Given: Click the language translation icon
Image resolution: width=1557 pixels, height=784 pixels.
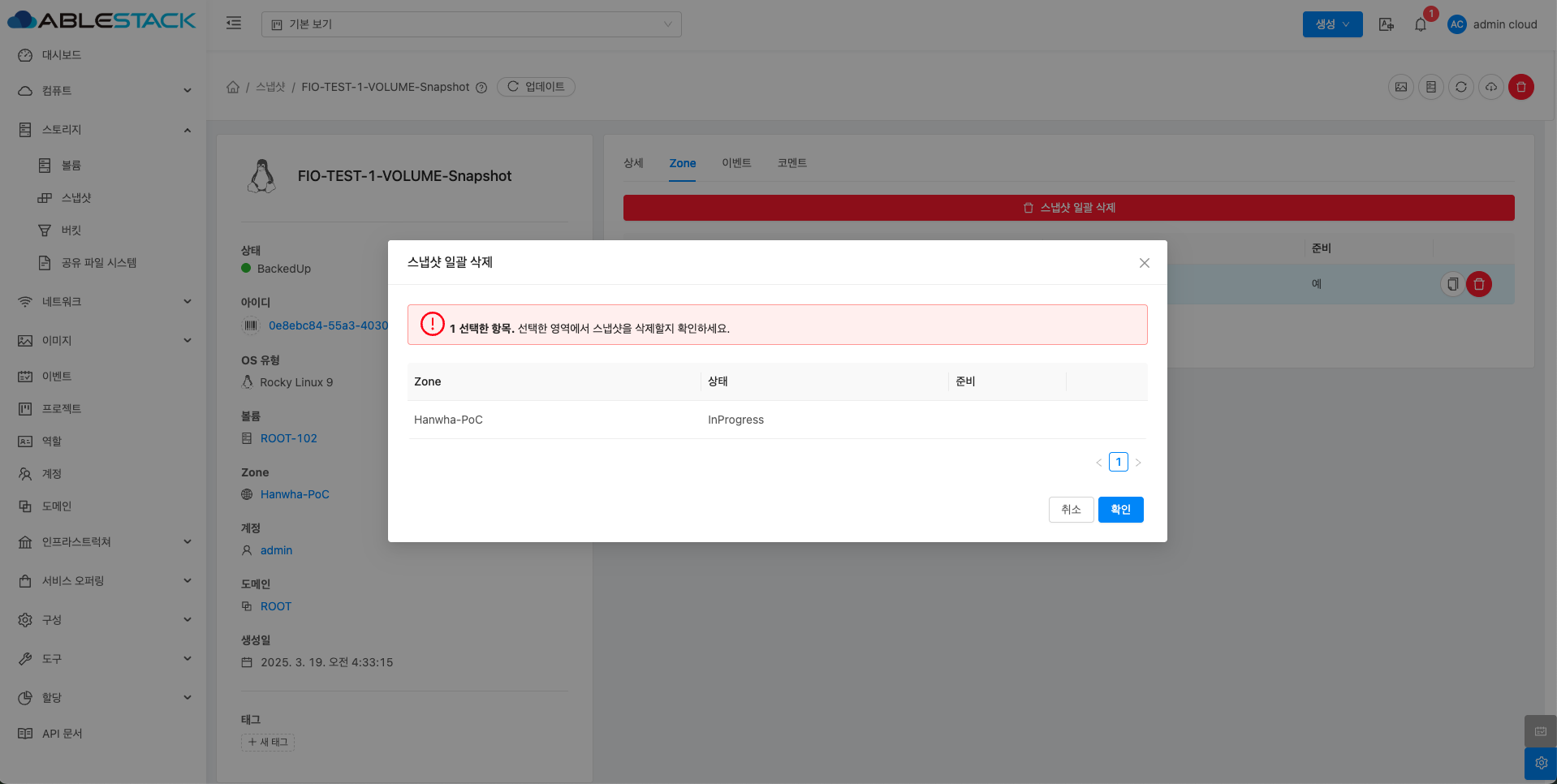Looking at the screenshot, I should tap(1387, 24).
